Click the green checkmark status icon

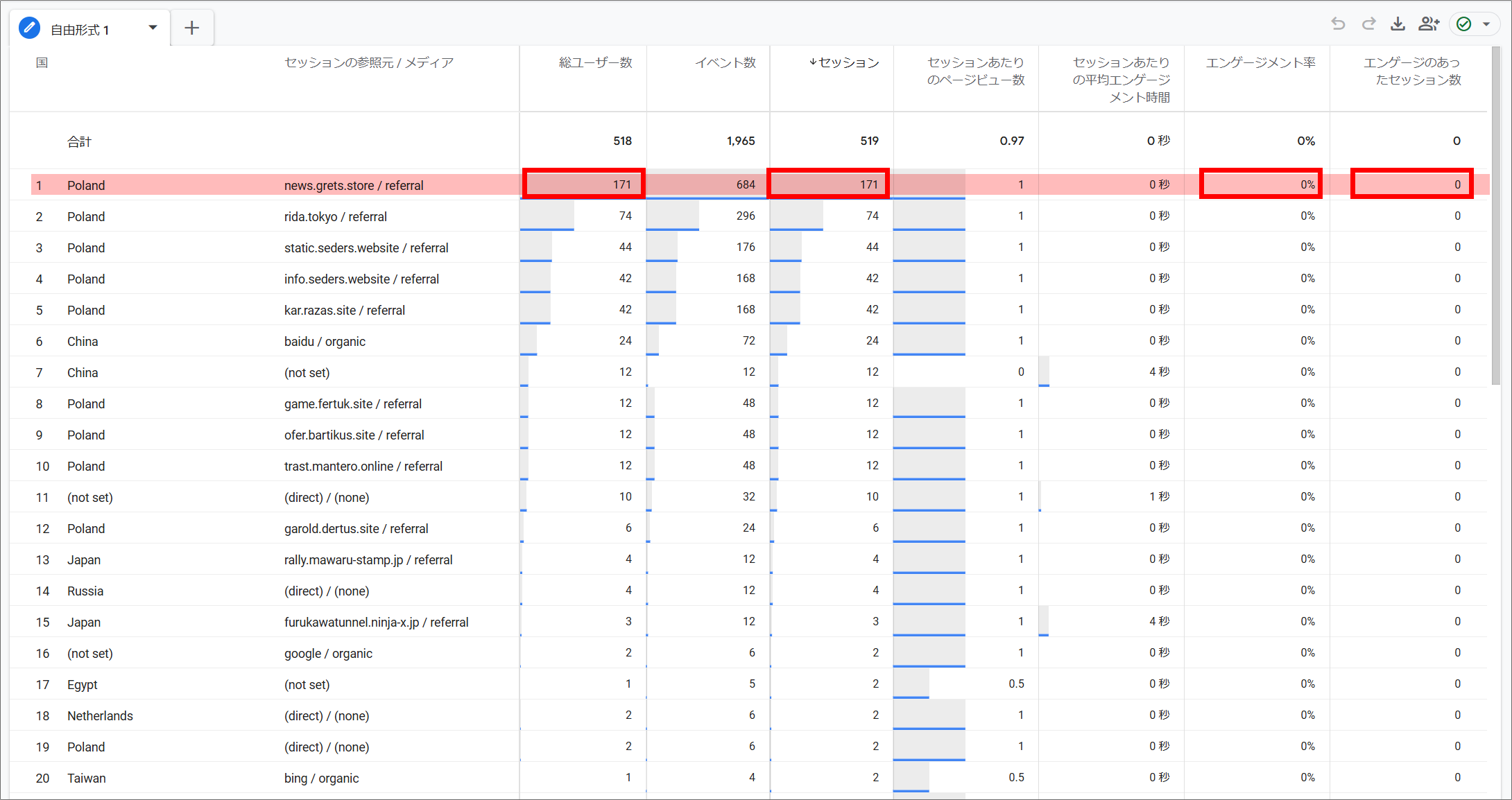[x=1464, y=24]
